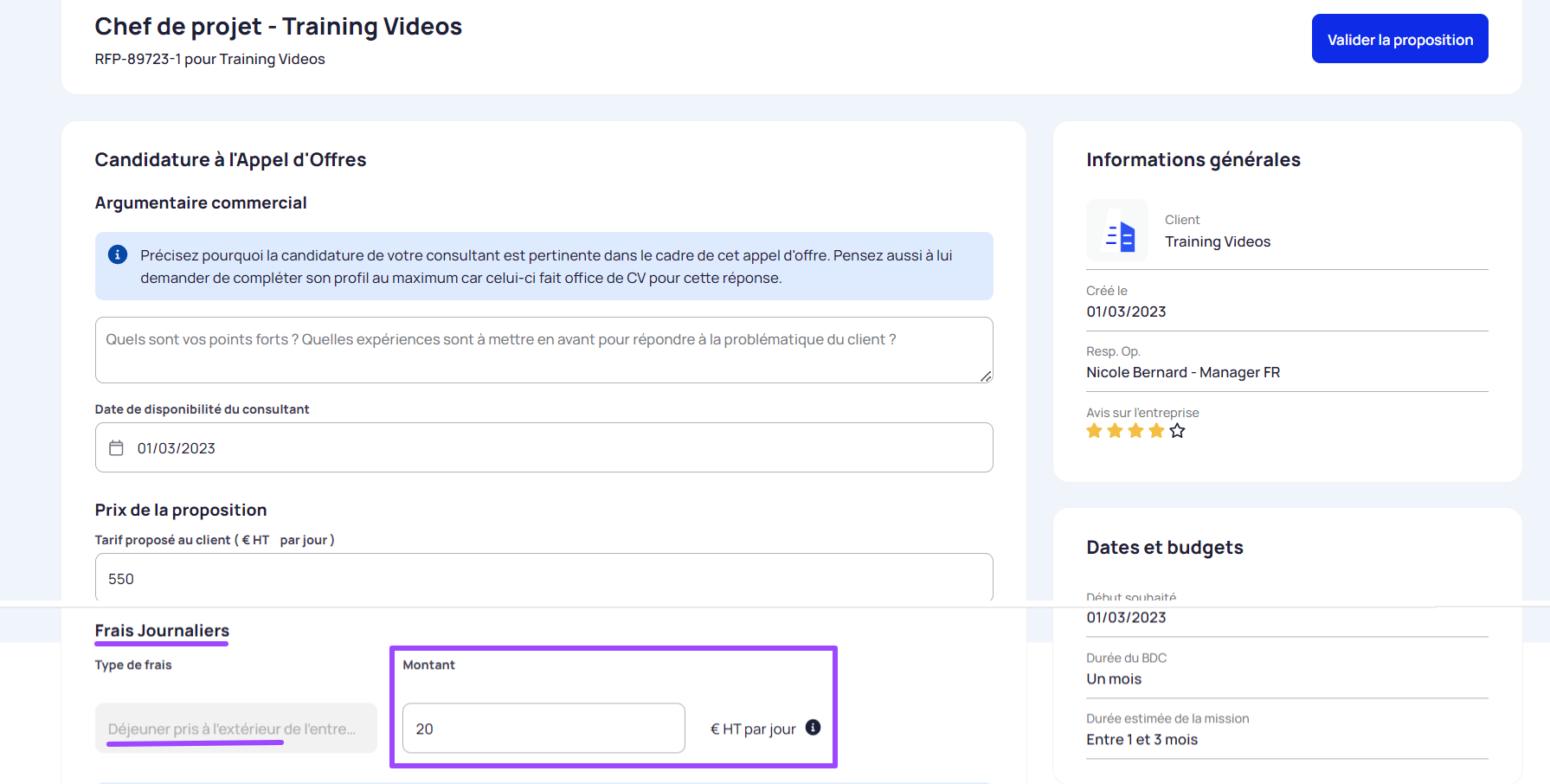Click the Montant label above amount field
The height and width of the screenshot is (784, 1550).
click(428, 665)
